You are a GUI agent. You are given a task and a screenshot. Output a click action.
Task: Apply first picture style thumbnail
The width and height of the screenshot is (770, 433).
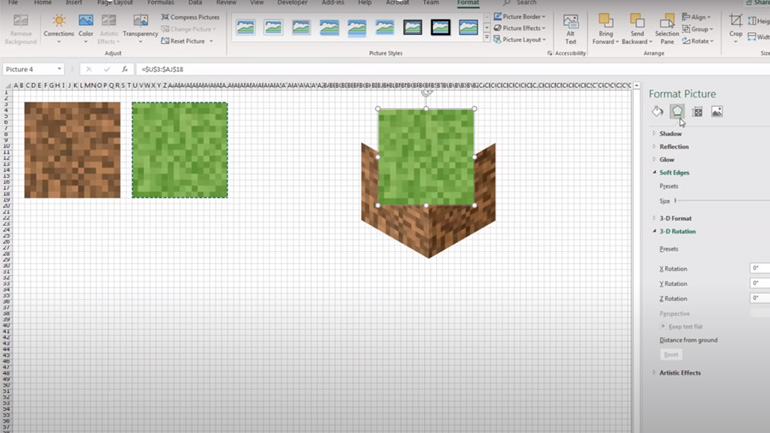pyautogui.click(x=246, y=27)
